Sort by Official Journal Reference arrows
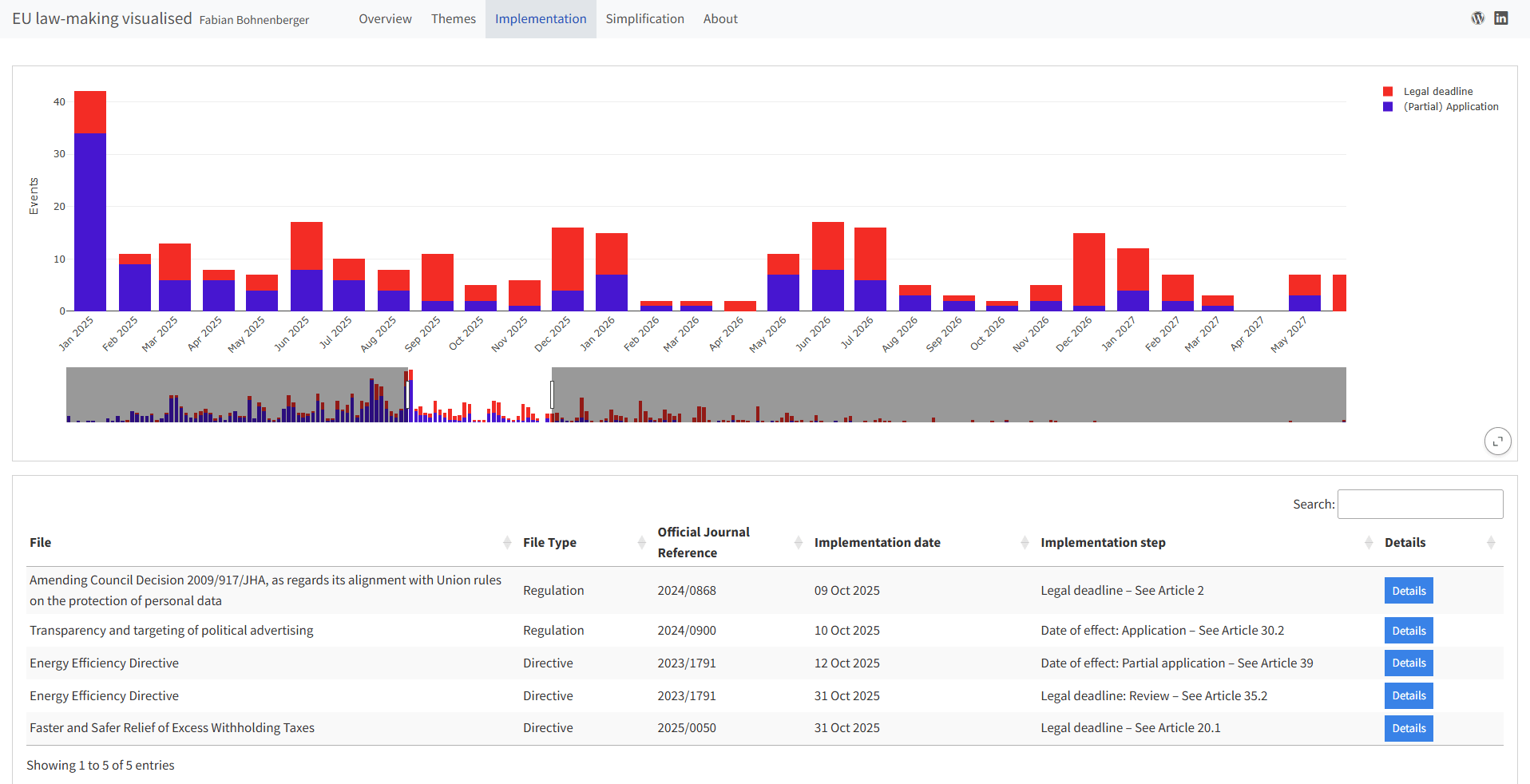Viewport: 1530px width, 784px height. 798,543
